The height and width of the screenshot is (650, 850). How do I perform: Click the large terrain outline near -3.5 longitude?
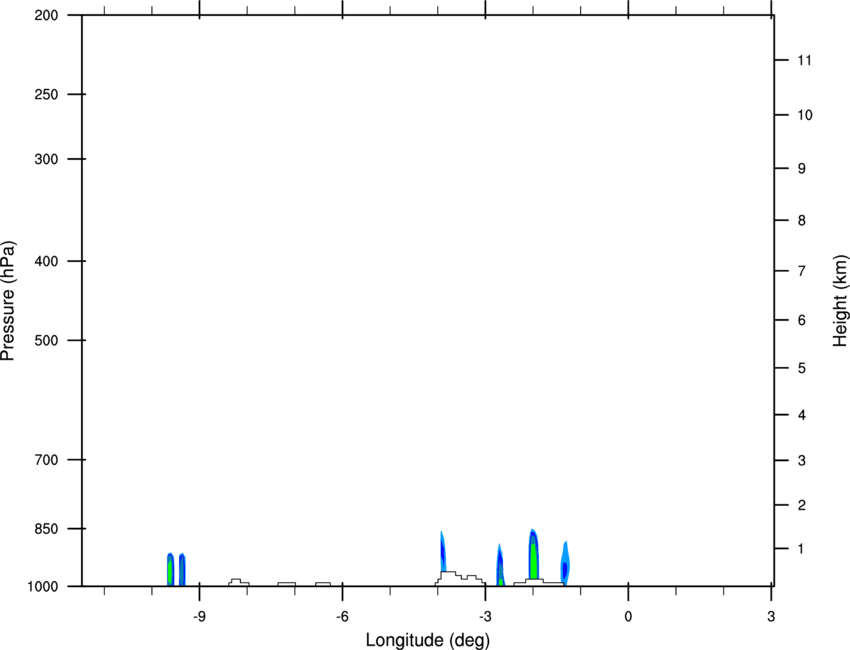tap(461, 578)
